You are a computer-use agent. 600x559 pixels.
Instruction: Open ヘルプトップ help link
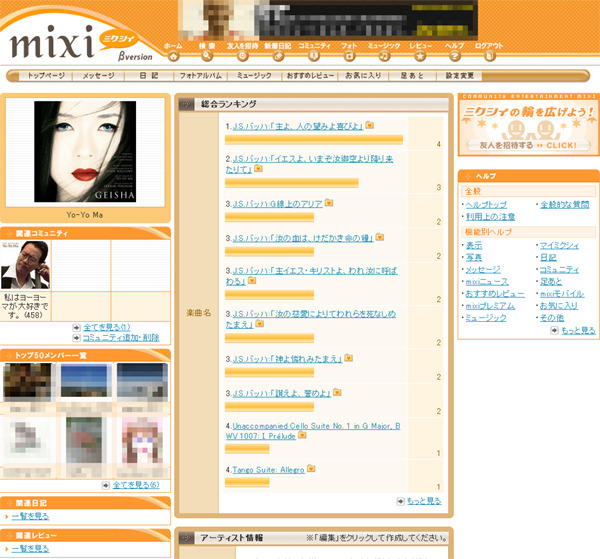[x=486, y=205]
